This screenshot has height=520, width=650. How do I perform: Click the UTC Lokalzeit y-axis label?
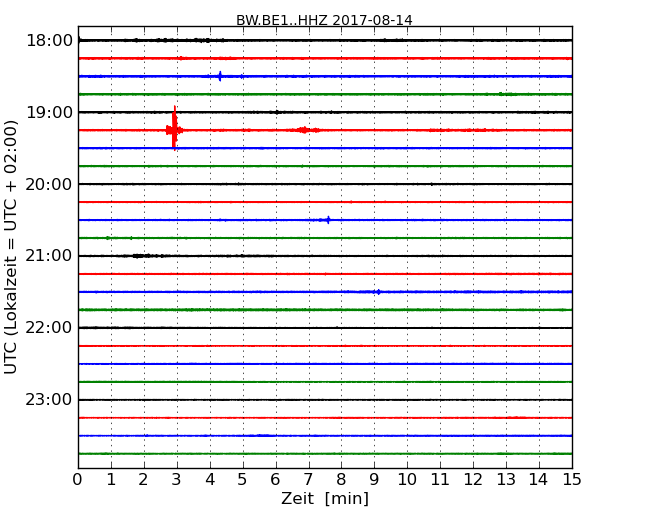point(11,247)
